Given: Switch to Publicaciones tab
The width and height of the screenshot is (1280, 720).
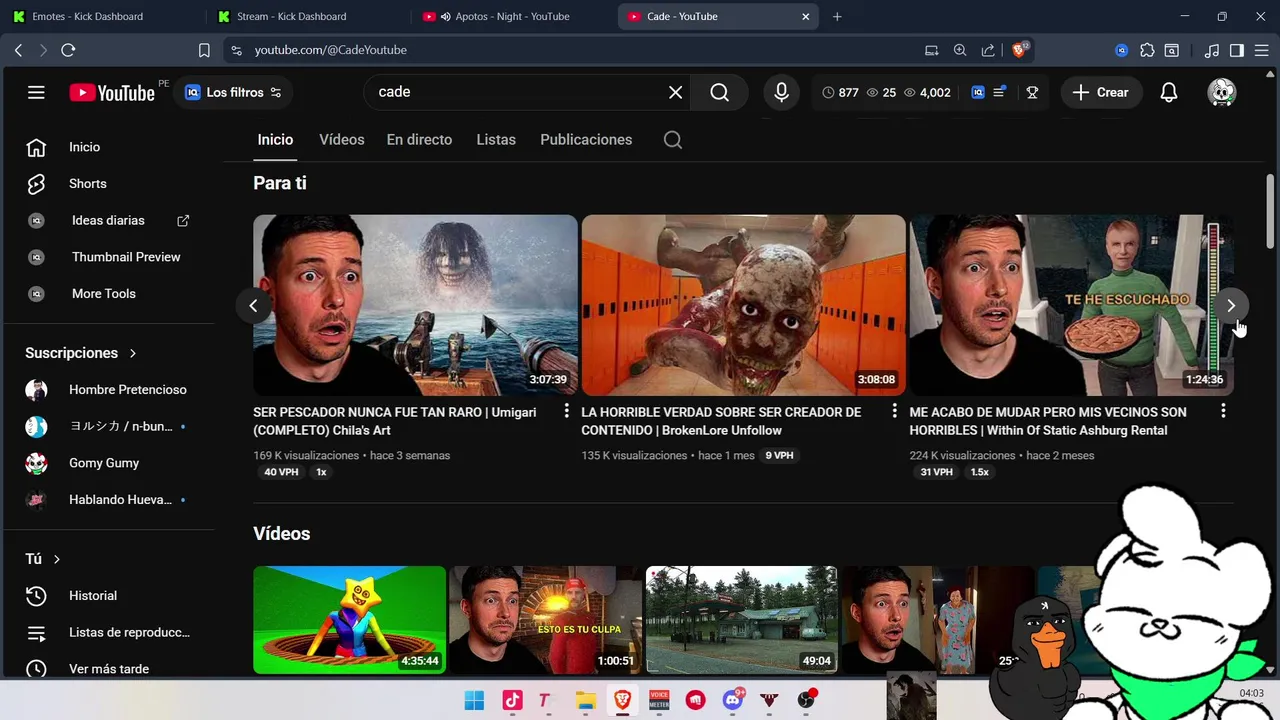Looking at the screenshot, I should pos(586,140).
